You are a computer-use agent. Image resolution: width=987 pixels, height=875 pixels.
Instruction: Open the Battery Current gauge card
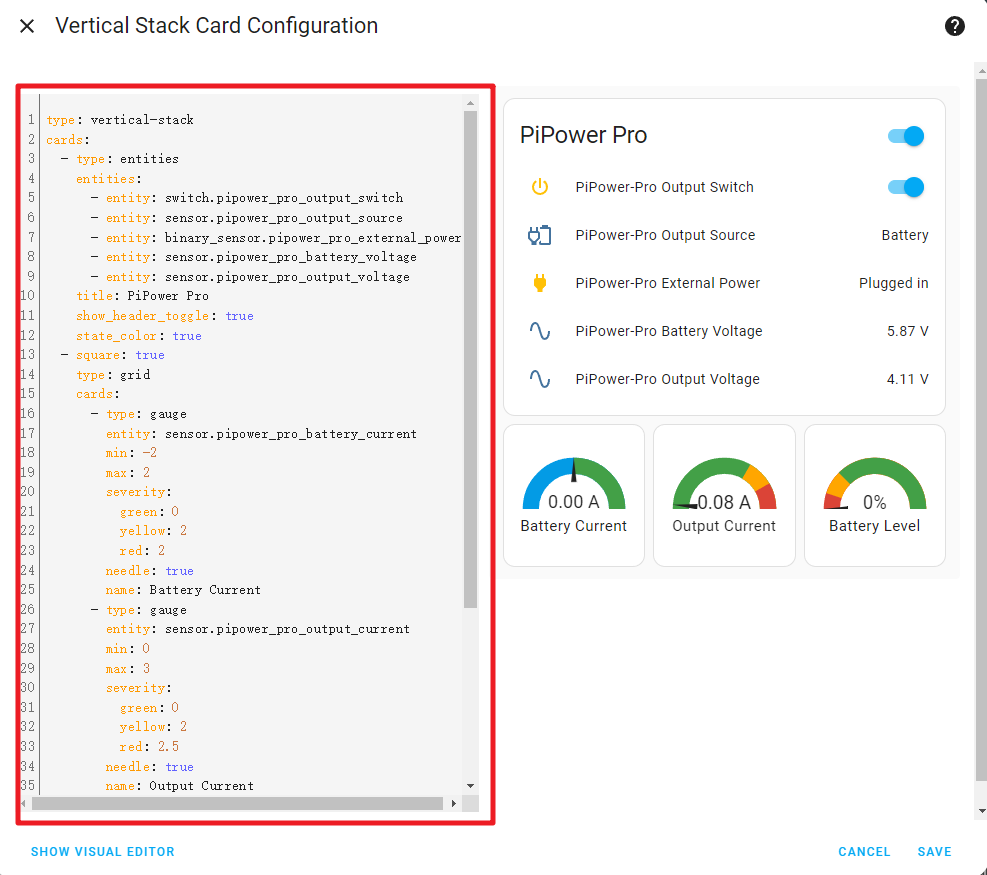pyautogui.click(x=573, y=495)
